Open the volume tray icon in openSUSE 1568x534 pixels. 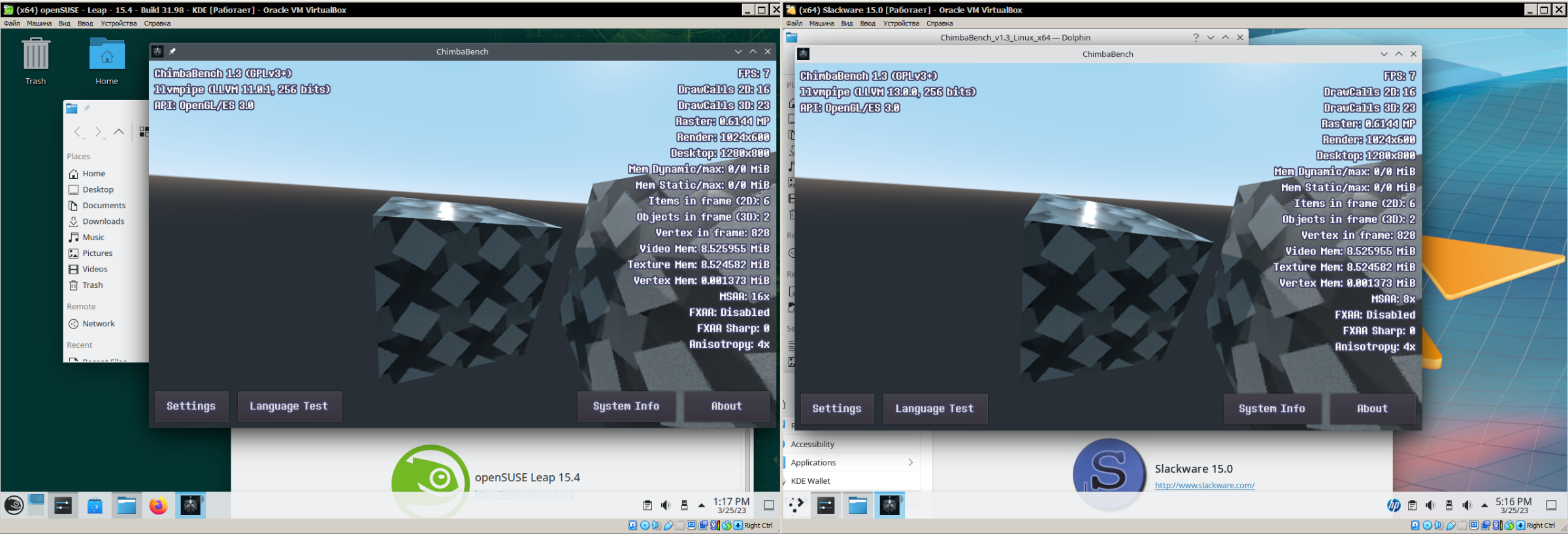point(666,505)
